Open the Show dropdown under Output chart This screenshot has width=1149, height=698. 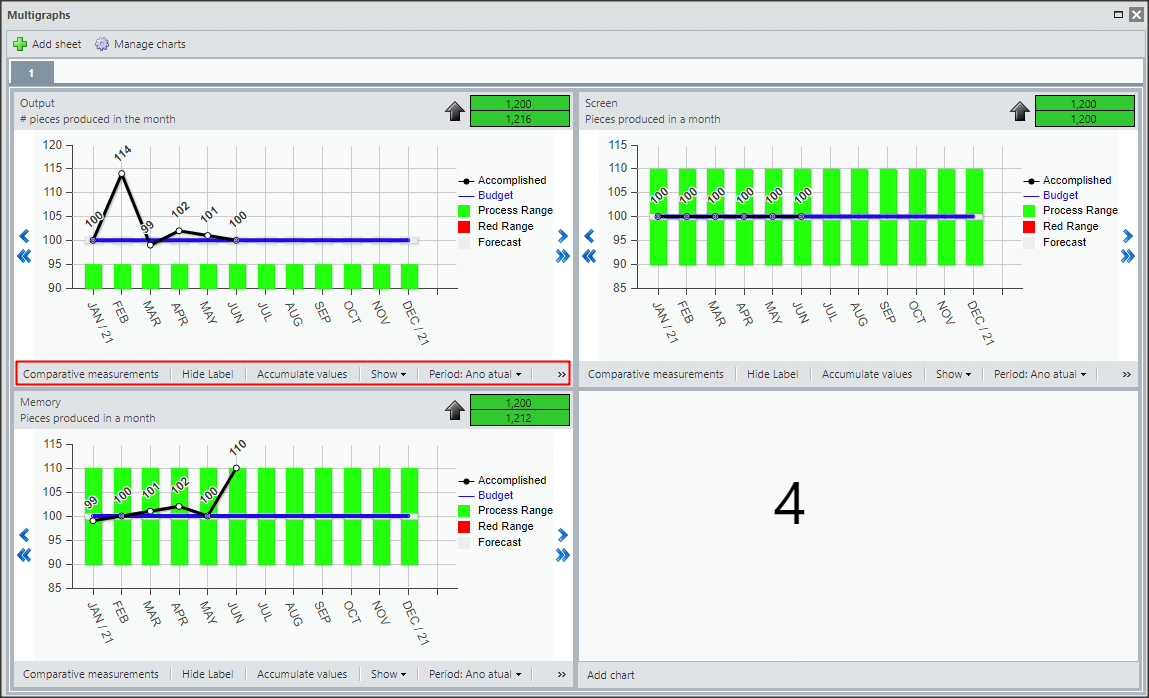point(388,374)
